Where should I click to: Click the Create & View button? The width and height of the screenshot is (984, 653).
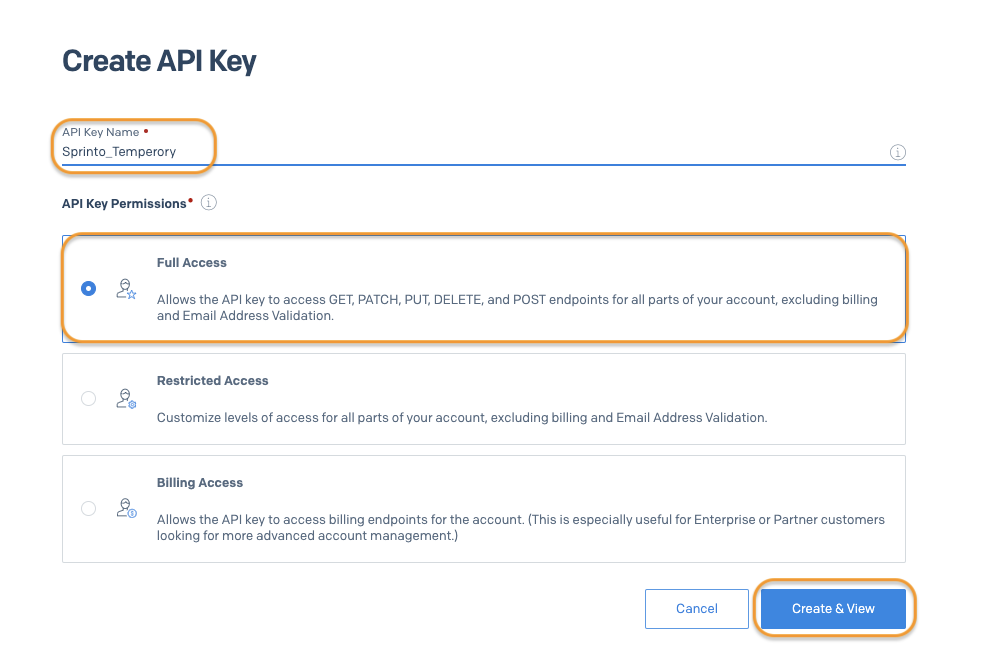tap(833, 608)
